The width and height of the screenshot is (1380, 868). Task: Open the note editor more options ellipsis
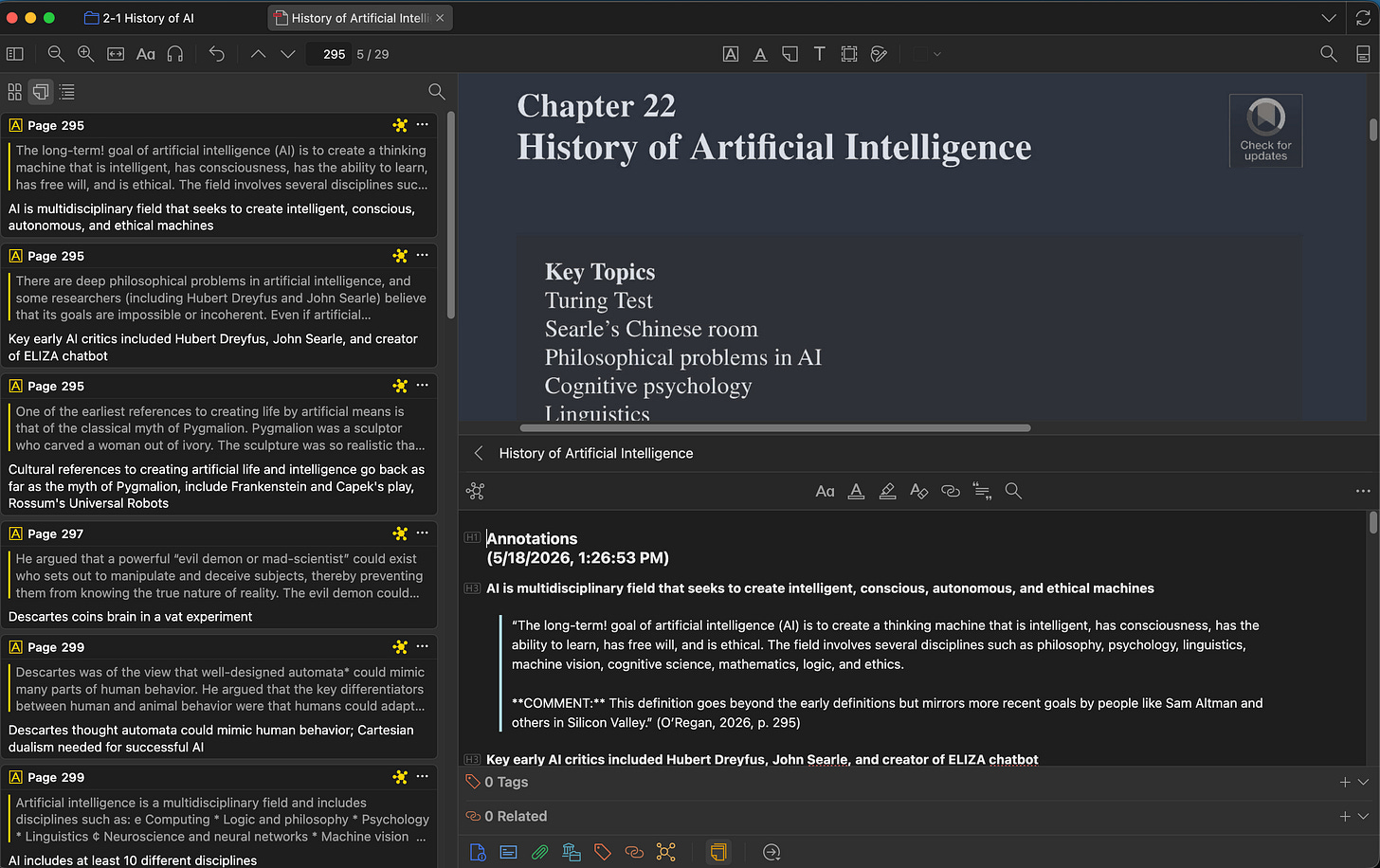click(x=1363, y=491)
